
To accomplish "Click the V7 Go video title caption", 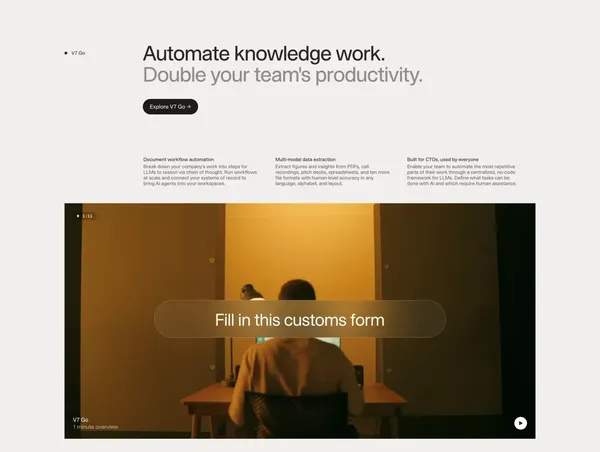I will [80, 420].
